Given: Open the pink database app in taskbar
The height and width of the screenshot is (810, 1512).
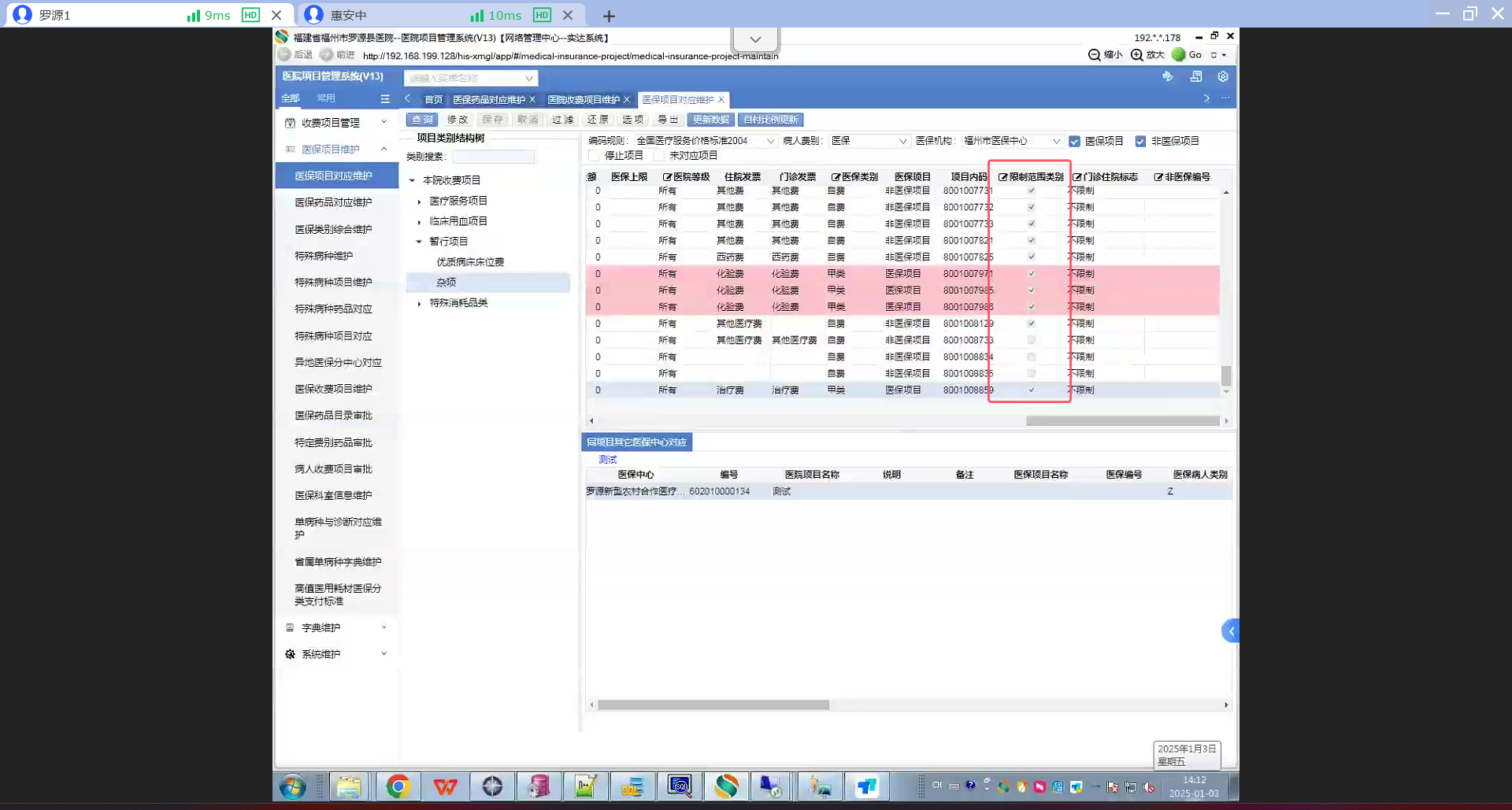Looking at the screenshot, I should click(x=539, y=786).
